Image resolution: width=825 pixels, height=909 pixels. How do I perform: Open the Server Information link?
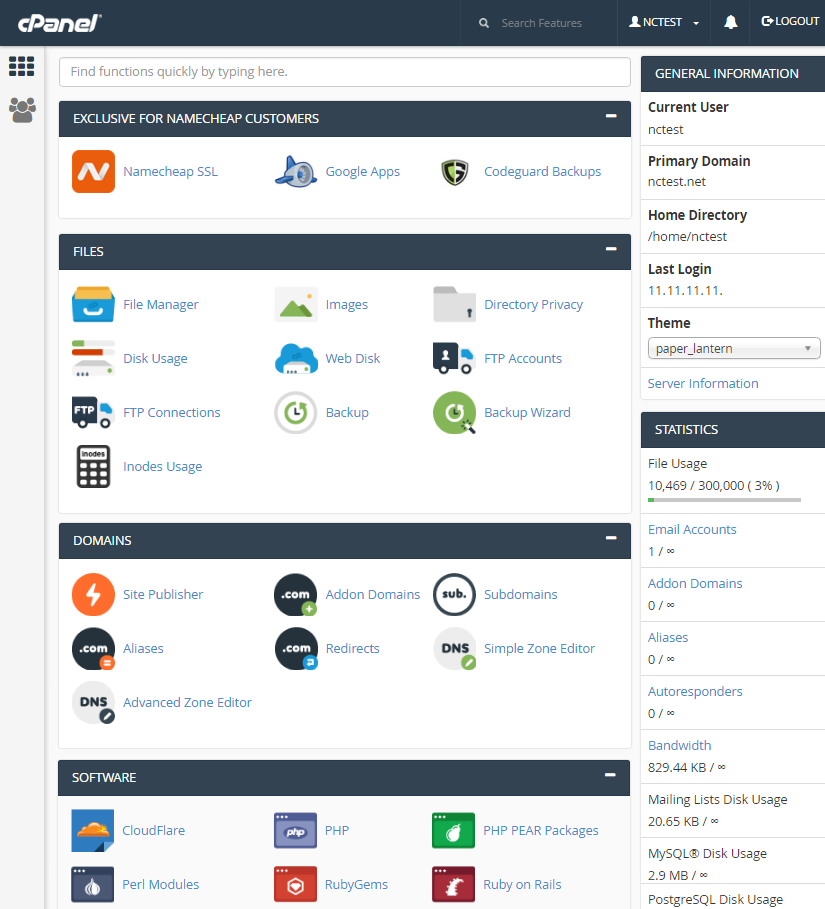click(703, 383)
